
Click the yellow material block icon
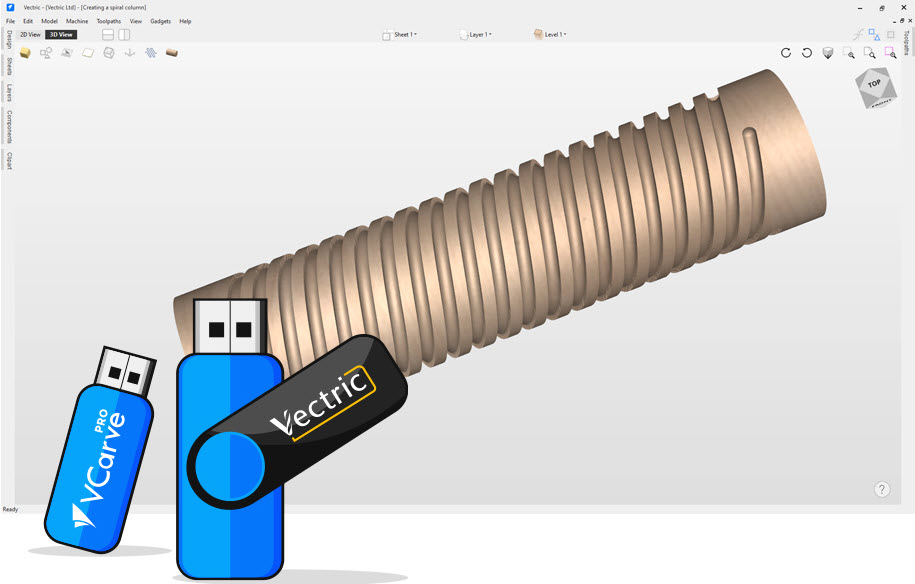[25, 53]
